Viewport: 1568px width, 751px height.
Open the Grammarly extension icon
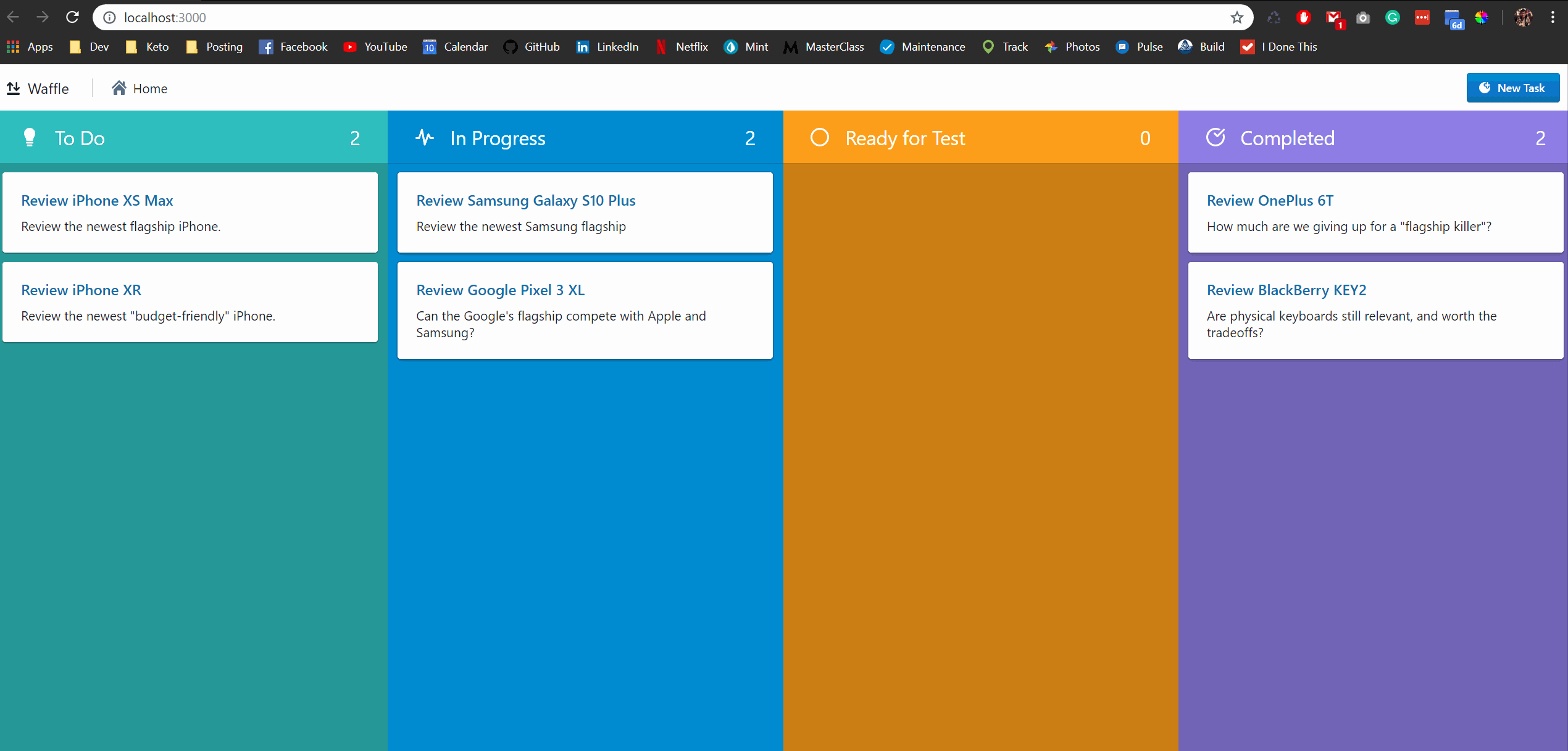(x=1392, y=17)
